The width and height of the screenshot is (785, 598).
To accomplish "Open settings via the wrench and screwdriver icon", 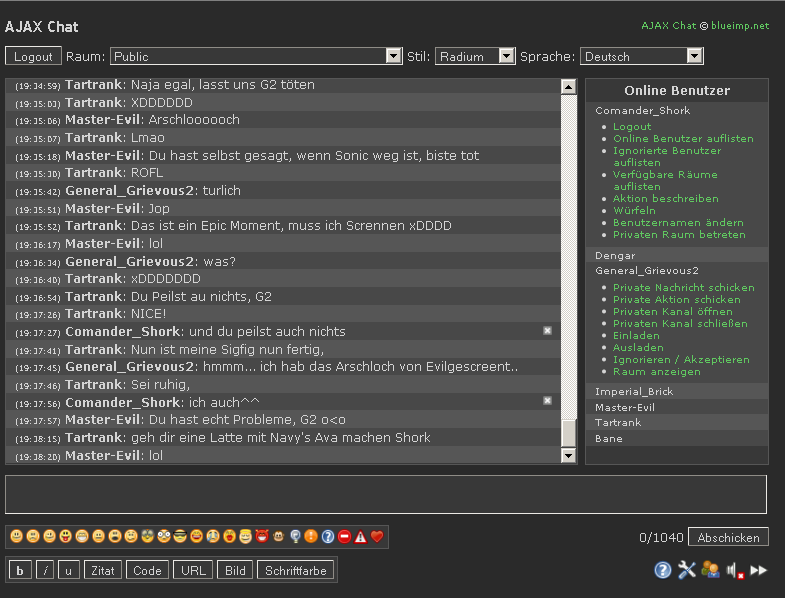I will pos(687,570).
